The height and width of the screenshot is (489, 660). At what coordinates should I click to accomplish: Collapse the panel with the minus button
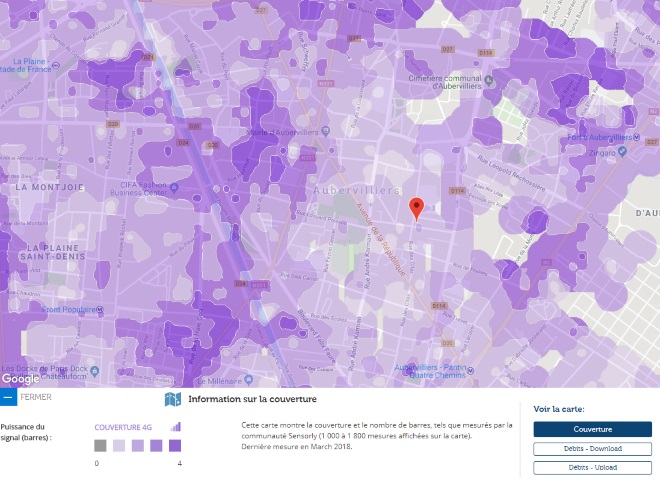pos(8,397)
